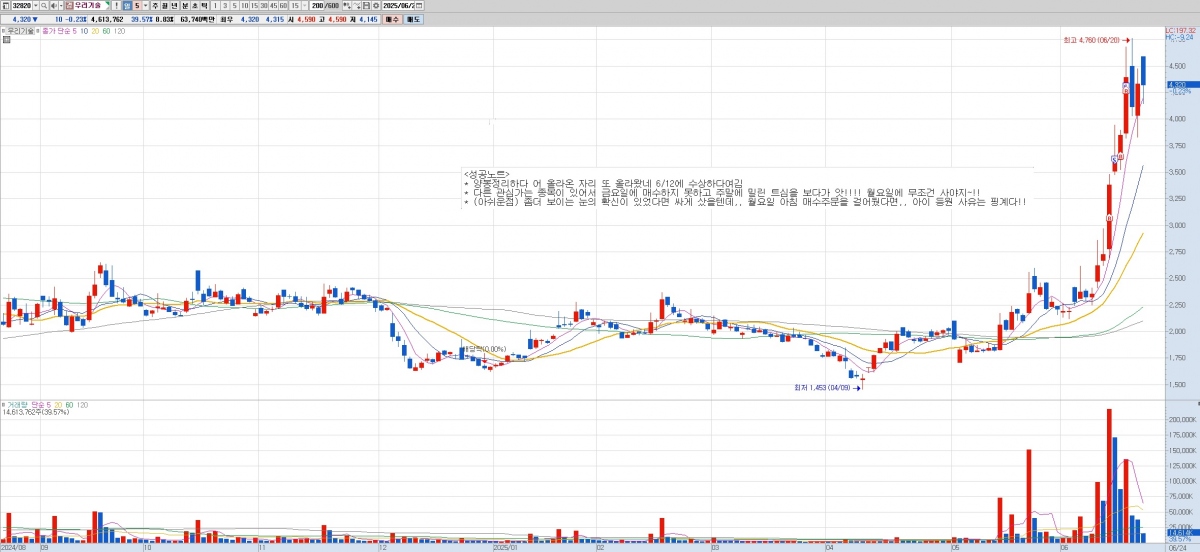
Task: Select the 30 interval preset button
Action: [263, 5]
